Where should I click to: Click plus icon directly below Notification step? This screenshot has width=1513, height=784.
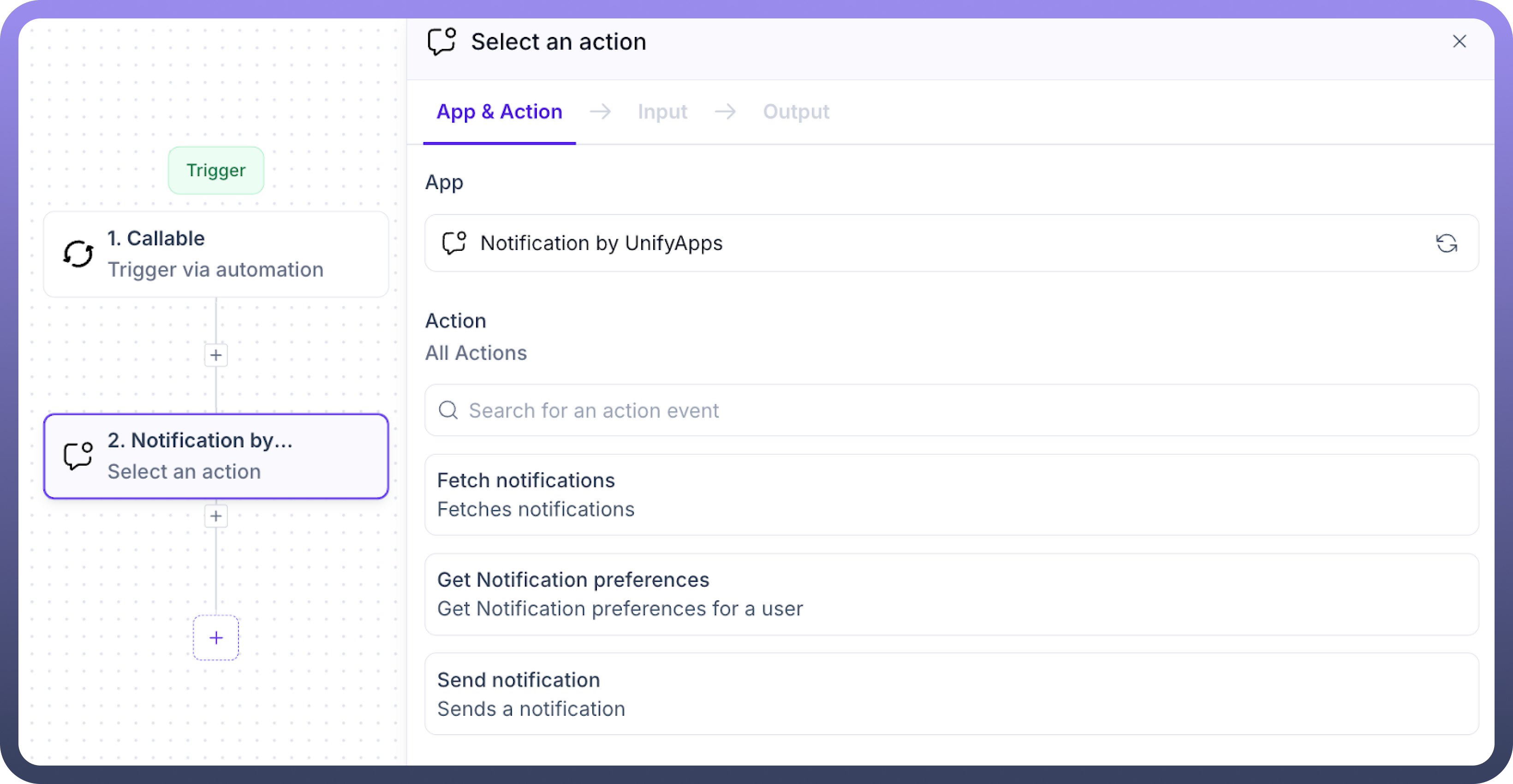pos(215,516)
